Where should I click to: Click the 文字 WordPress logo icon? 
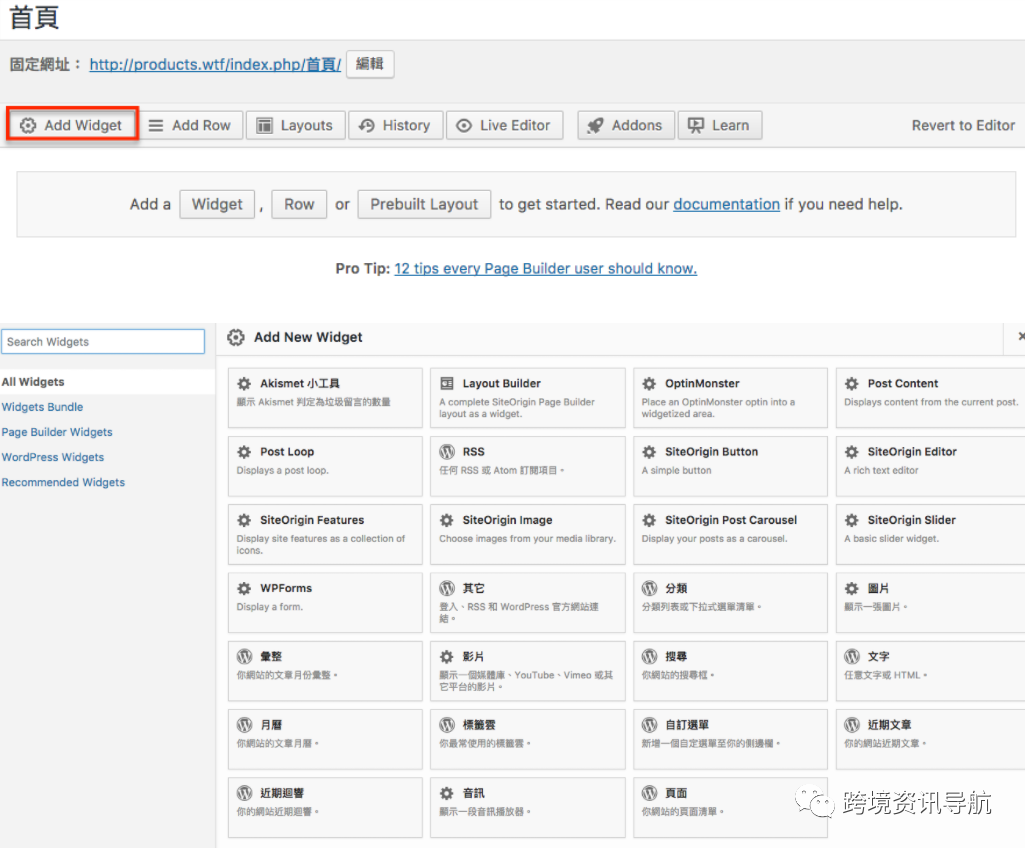tap(852, 656)
